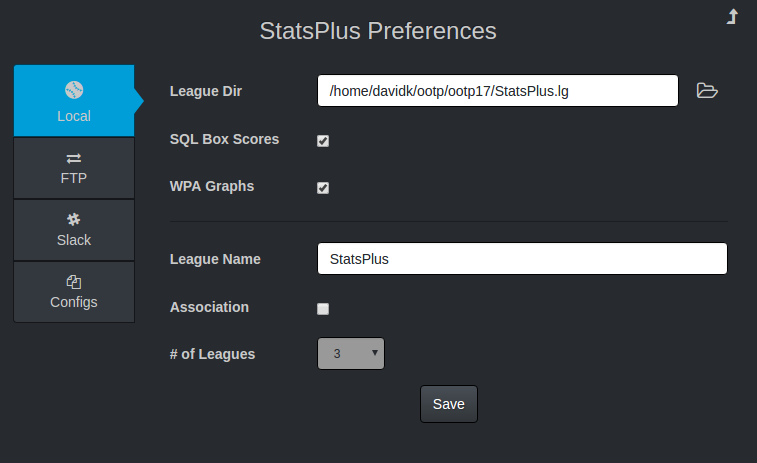Focus the League Name text field
The image size is (757, 463).
click(521, 259)
